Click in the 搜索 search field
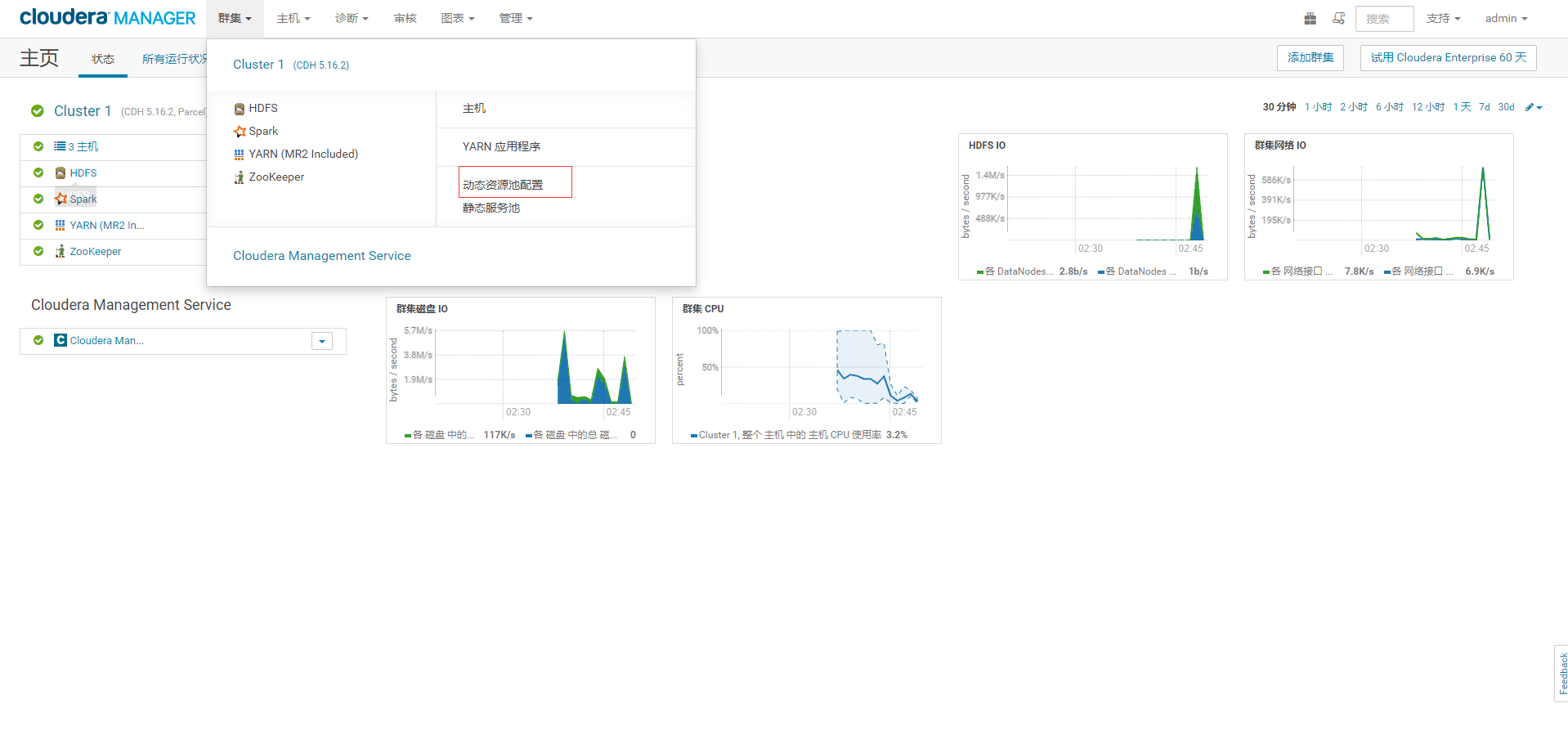The image size is (1568, 753). [x=1385, y=19]
